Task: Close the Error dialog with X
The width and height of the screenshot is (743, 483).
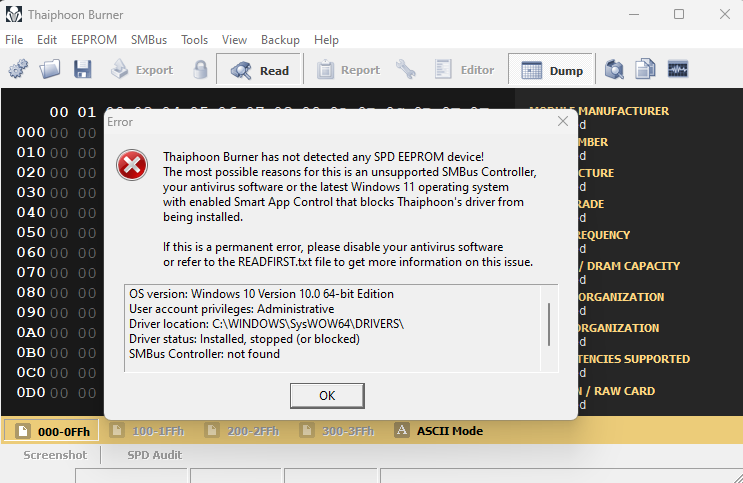Action: point(562,121)
